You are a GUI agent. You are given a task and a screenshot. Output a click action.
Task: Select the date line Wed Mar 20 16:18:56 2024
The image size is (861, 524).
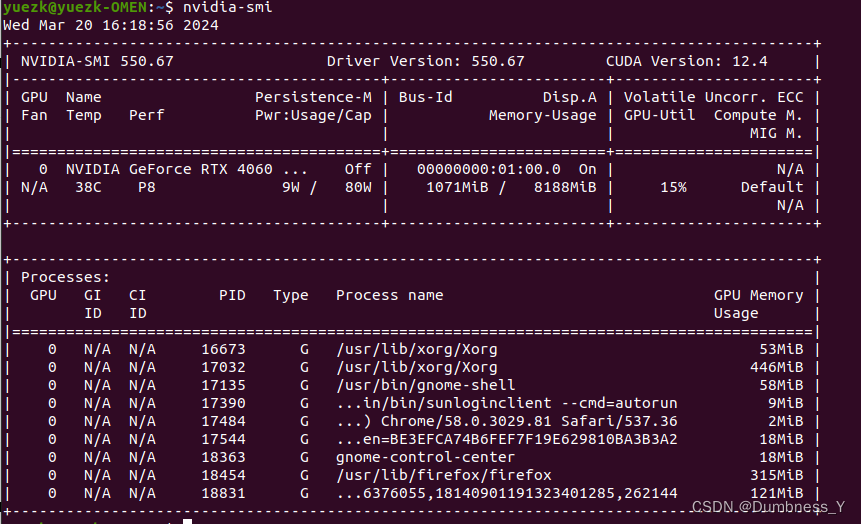(111, 25)
